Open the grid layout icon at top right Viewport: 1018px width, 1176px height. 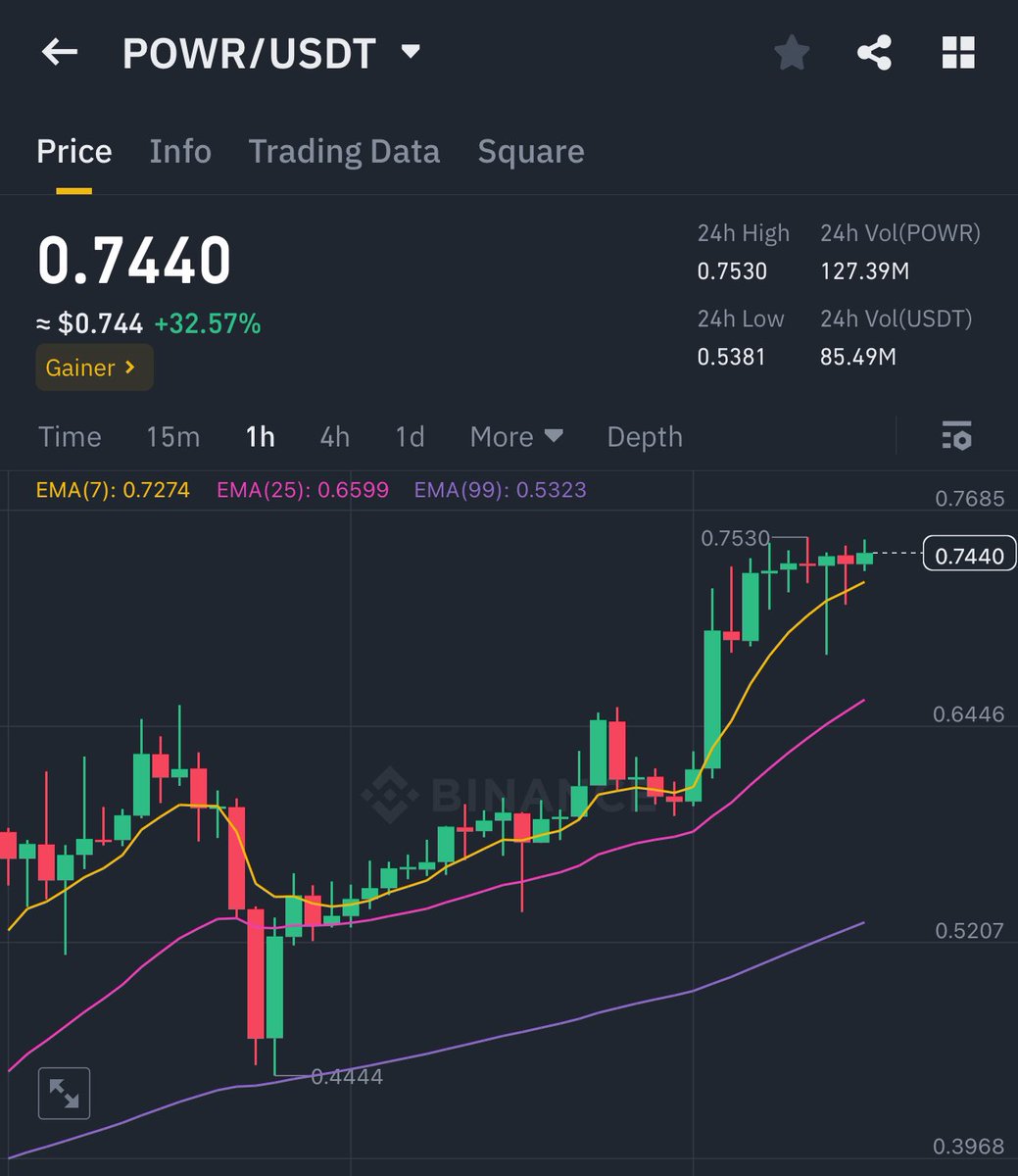958,52
